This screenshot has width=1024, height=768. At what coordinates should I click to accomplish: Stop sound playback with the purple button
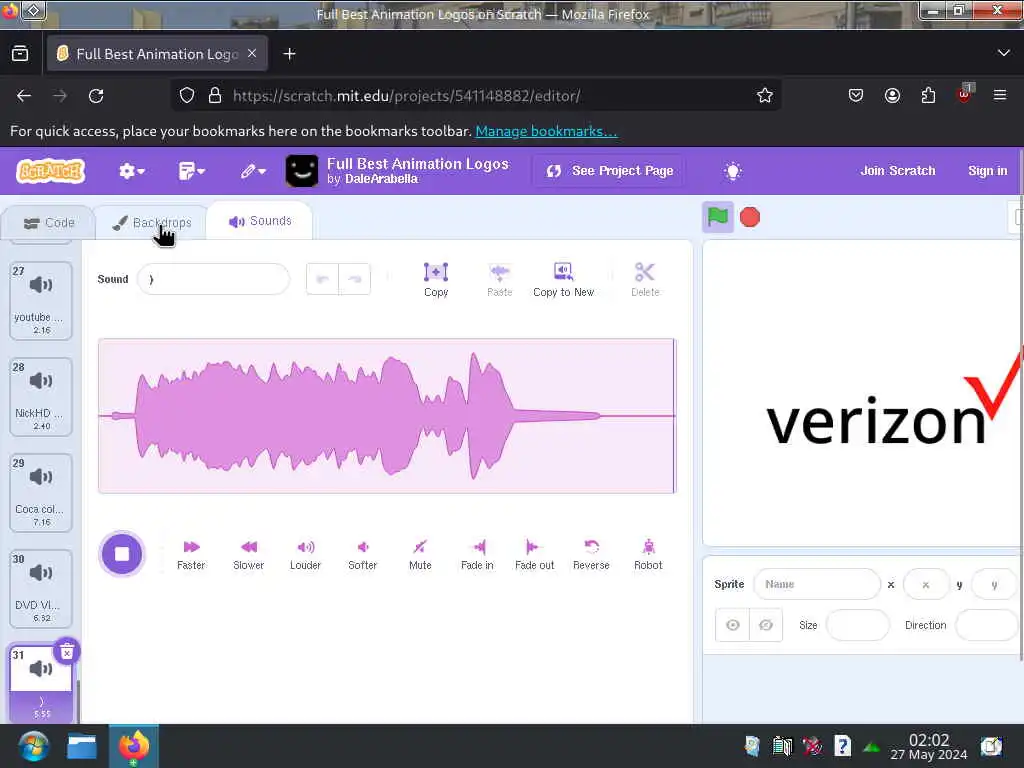(121, 554)
